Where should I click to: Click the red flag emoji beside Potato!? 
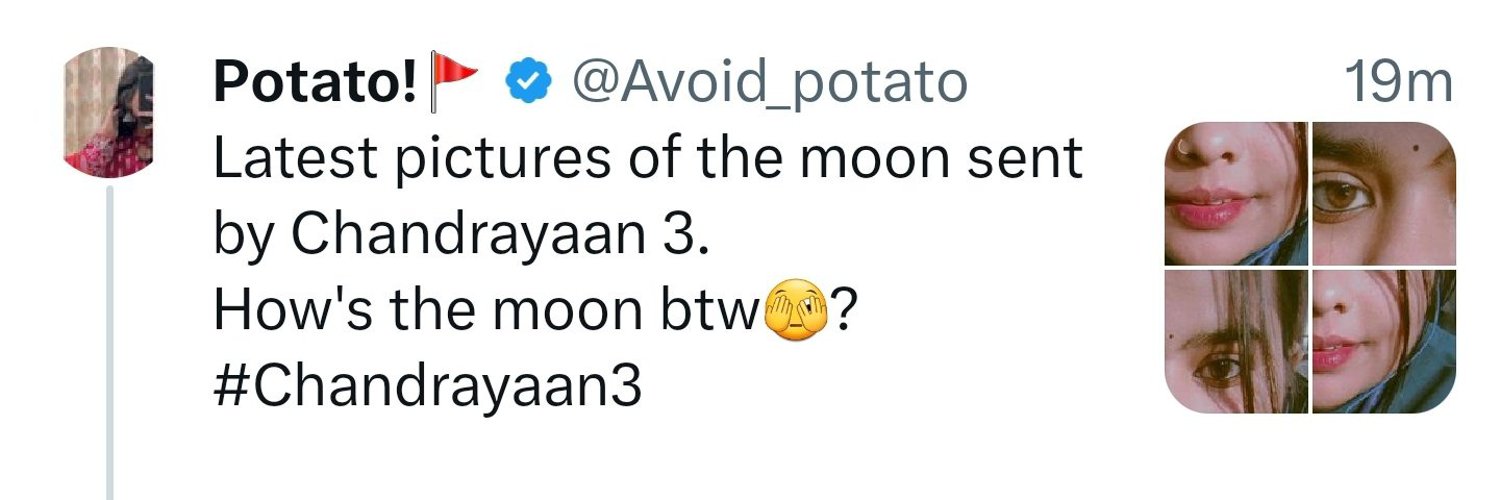[454, 82]
